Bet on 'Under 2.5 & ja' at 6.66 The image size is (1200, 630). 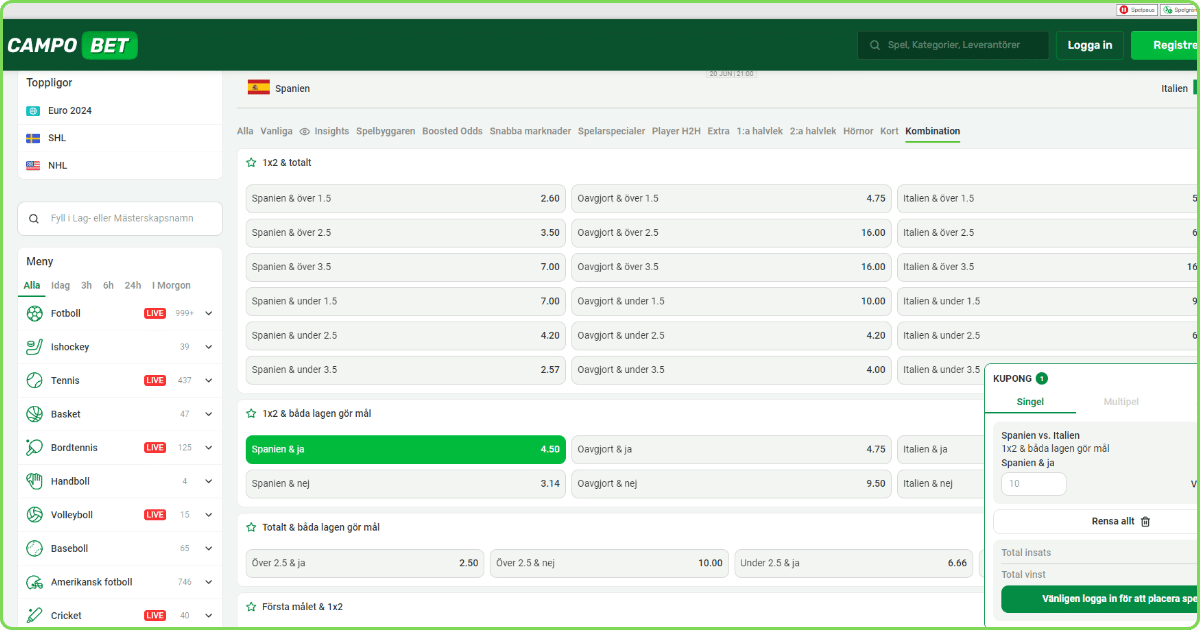[854, 563]
